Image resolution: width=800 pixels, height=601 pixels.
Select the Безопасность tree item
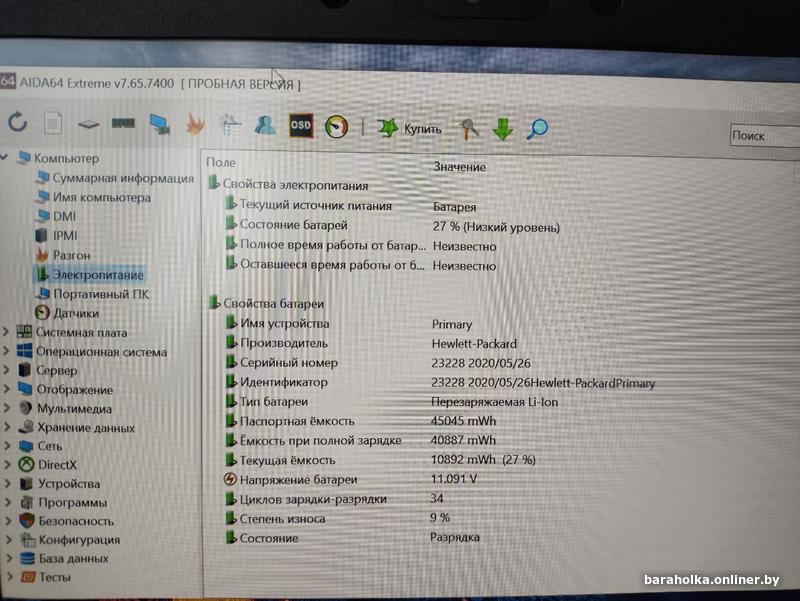[67, 521]
